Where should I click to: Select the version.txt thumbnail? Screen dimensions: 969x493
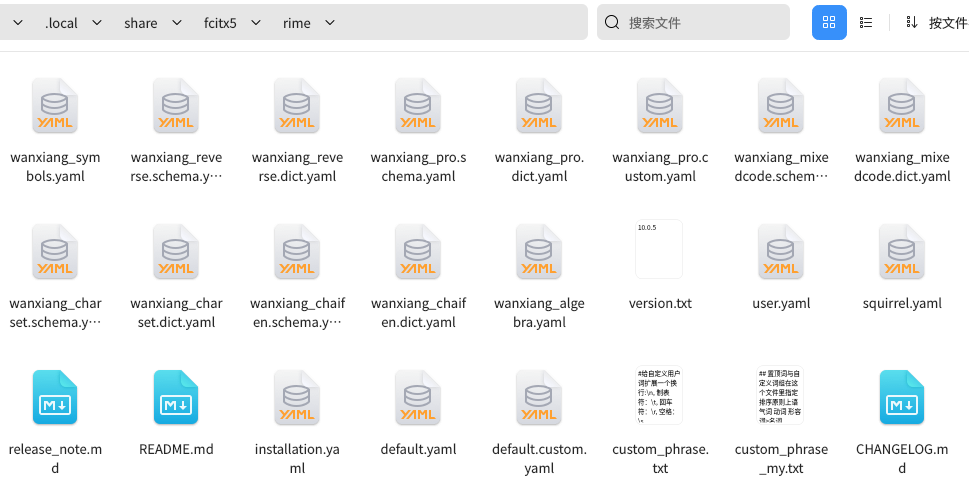tap(659, 249)
